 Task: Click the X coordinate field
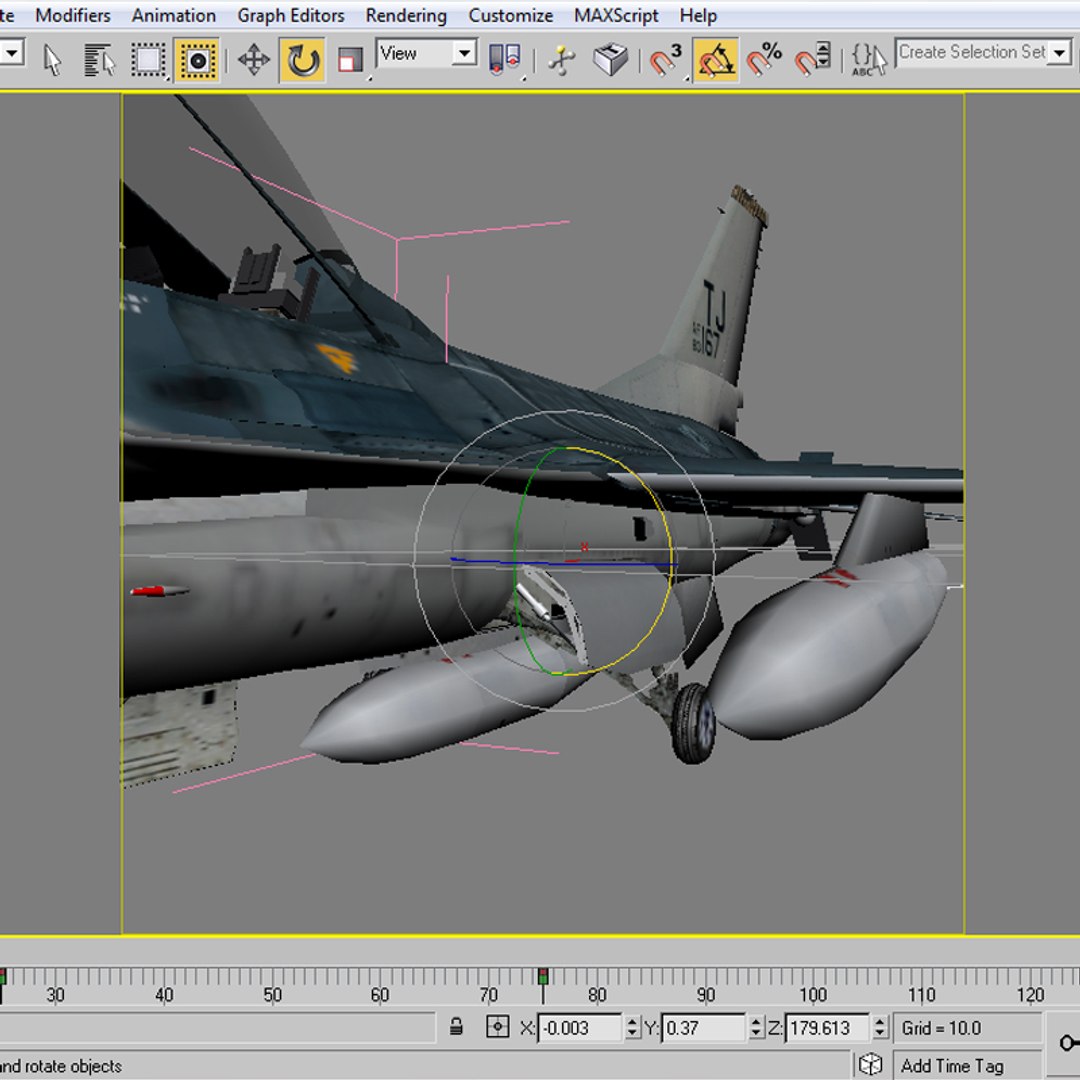point(579,1028)
